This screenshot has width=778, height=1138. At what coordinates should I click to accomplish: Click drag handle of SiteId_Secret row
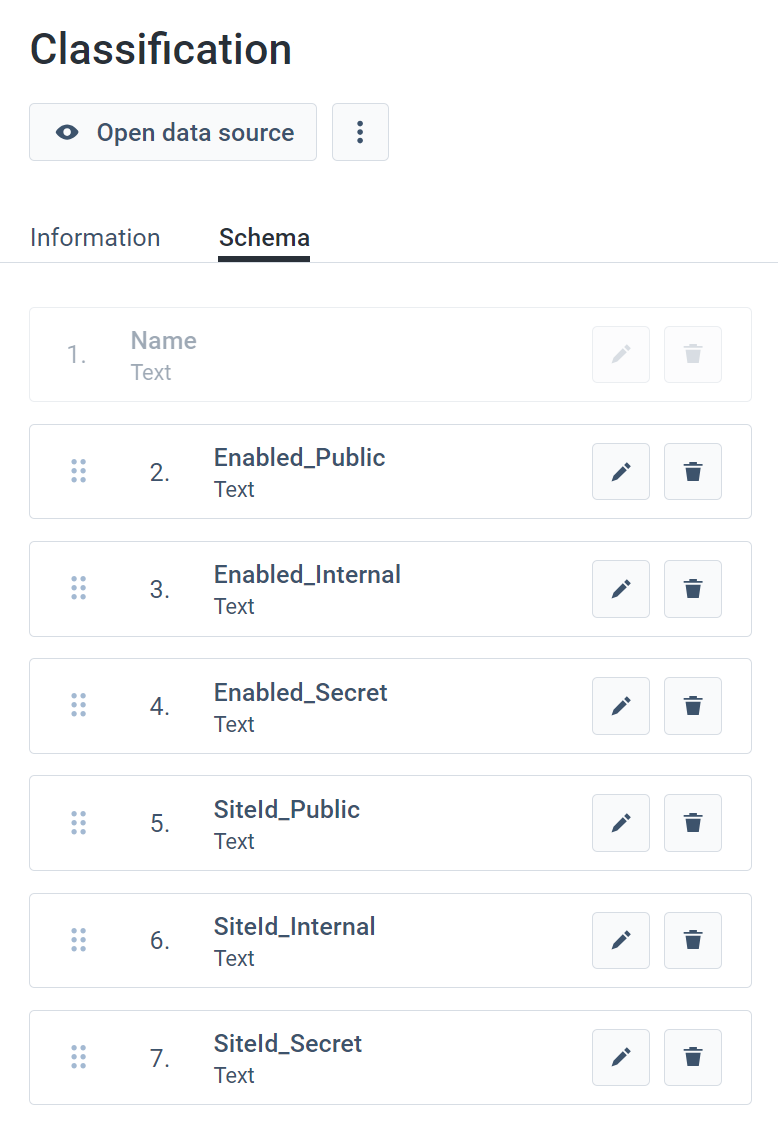[x=79, y=1057]
